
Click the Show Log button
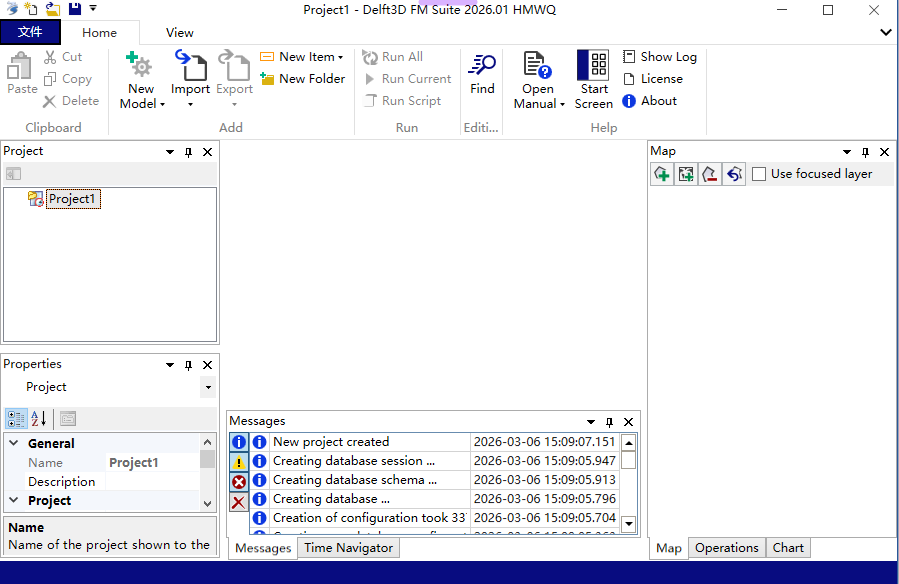pyautogui.click(x=659, y=57)
